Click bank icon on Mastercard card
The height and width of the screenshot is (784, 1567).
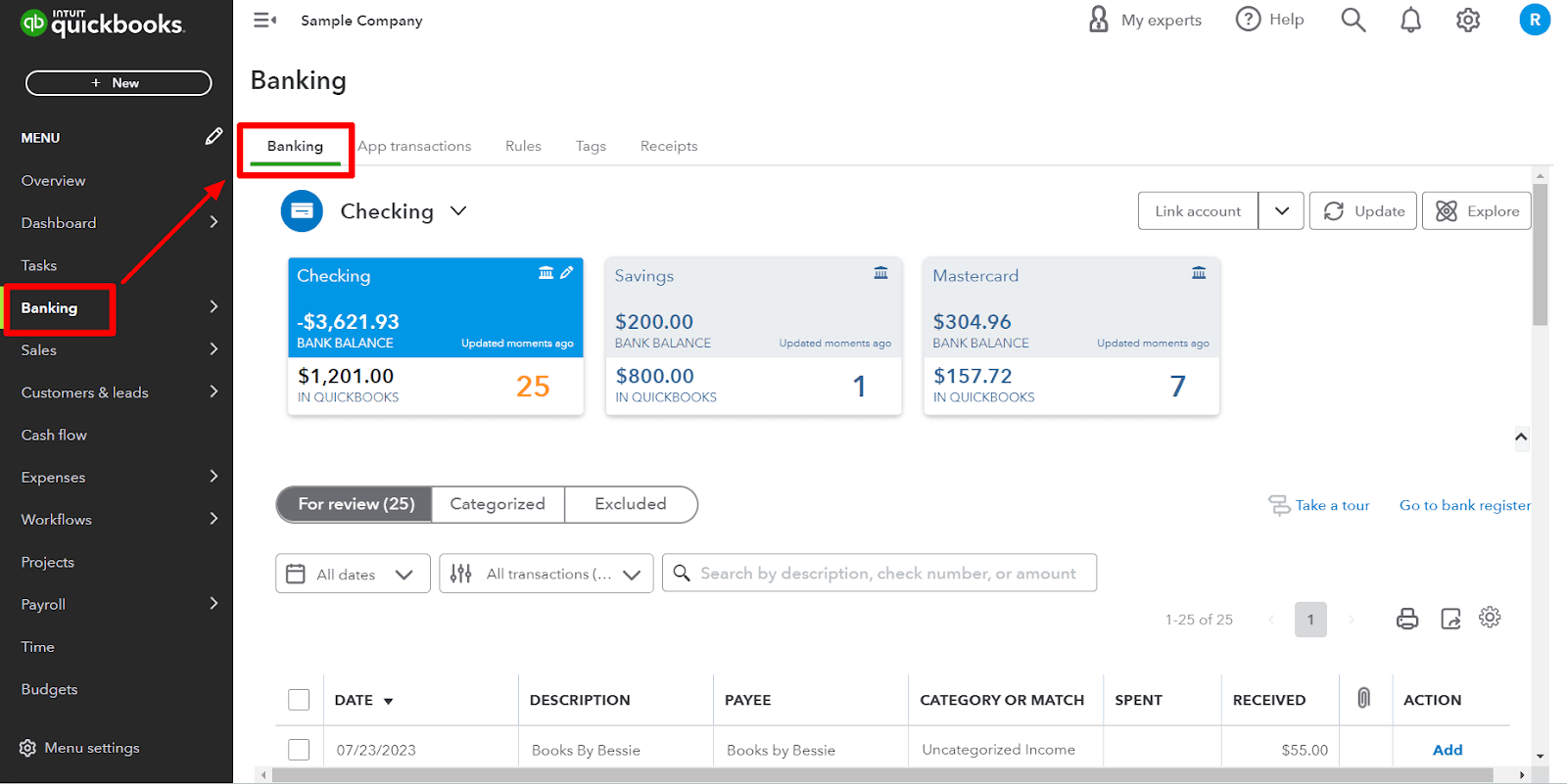(x=1199, y=273)
